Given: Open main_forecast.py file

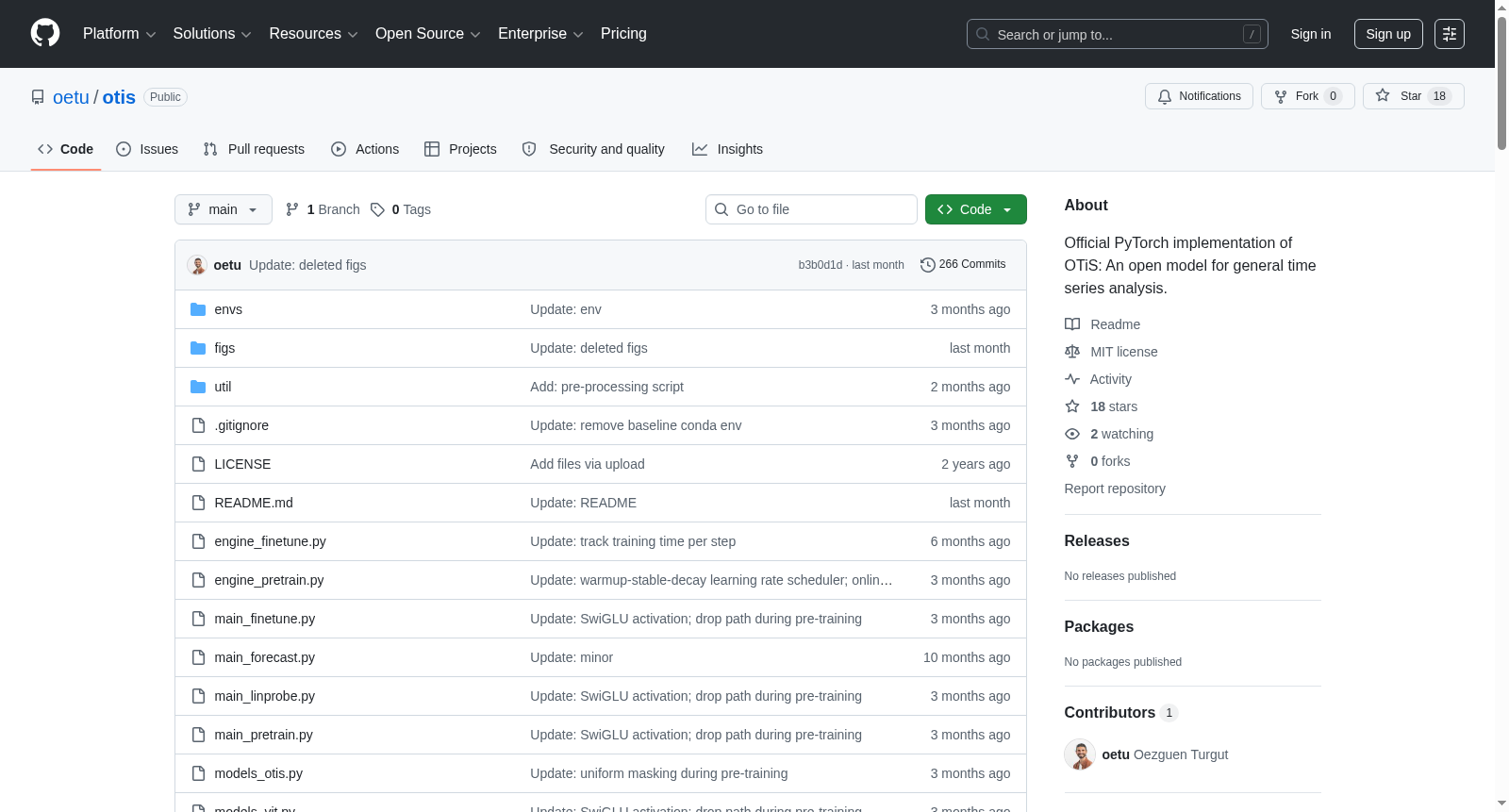Looking at the screenshot, I should pyautogui.click(x=265, y=657).
